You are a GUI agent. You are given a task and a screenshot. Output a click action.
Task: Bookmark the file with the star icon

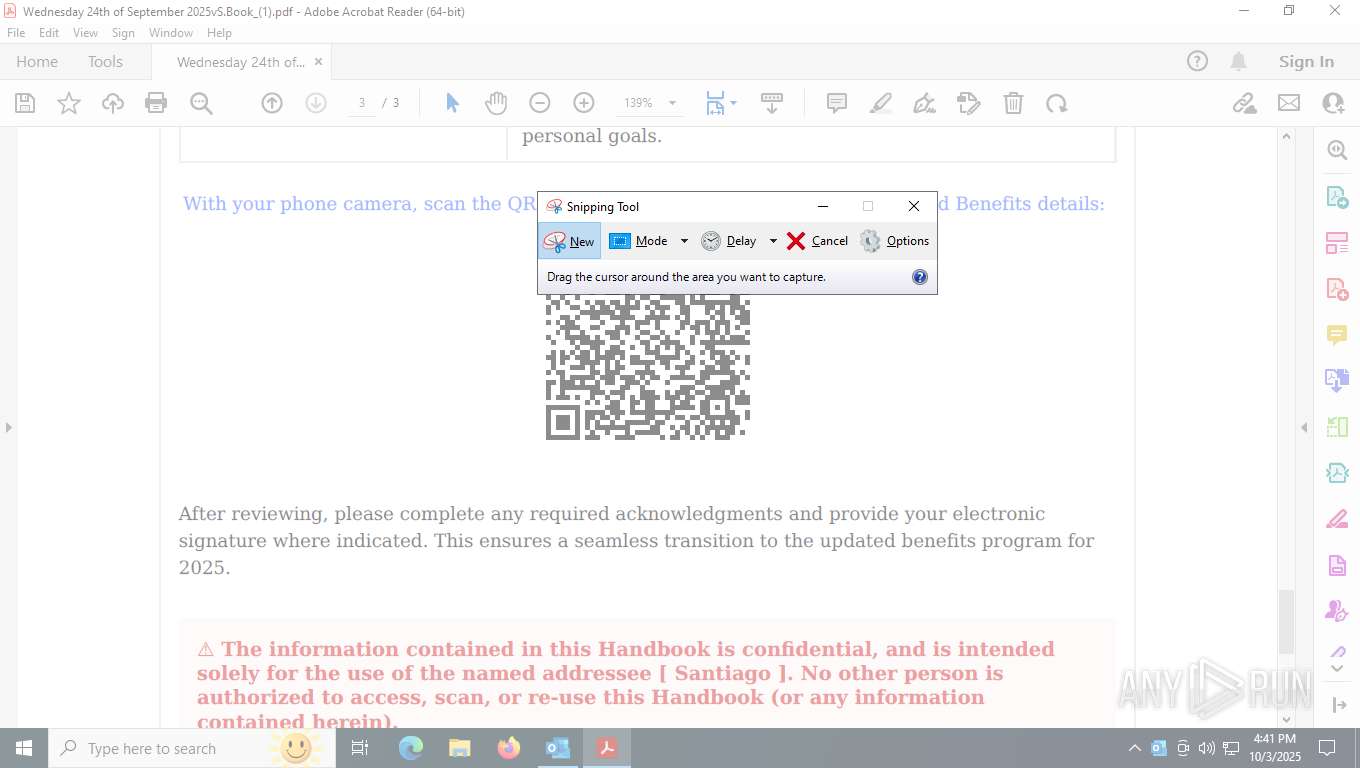coord(69,103)
